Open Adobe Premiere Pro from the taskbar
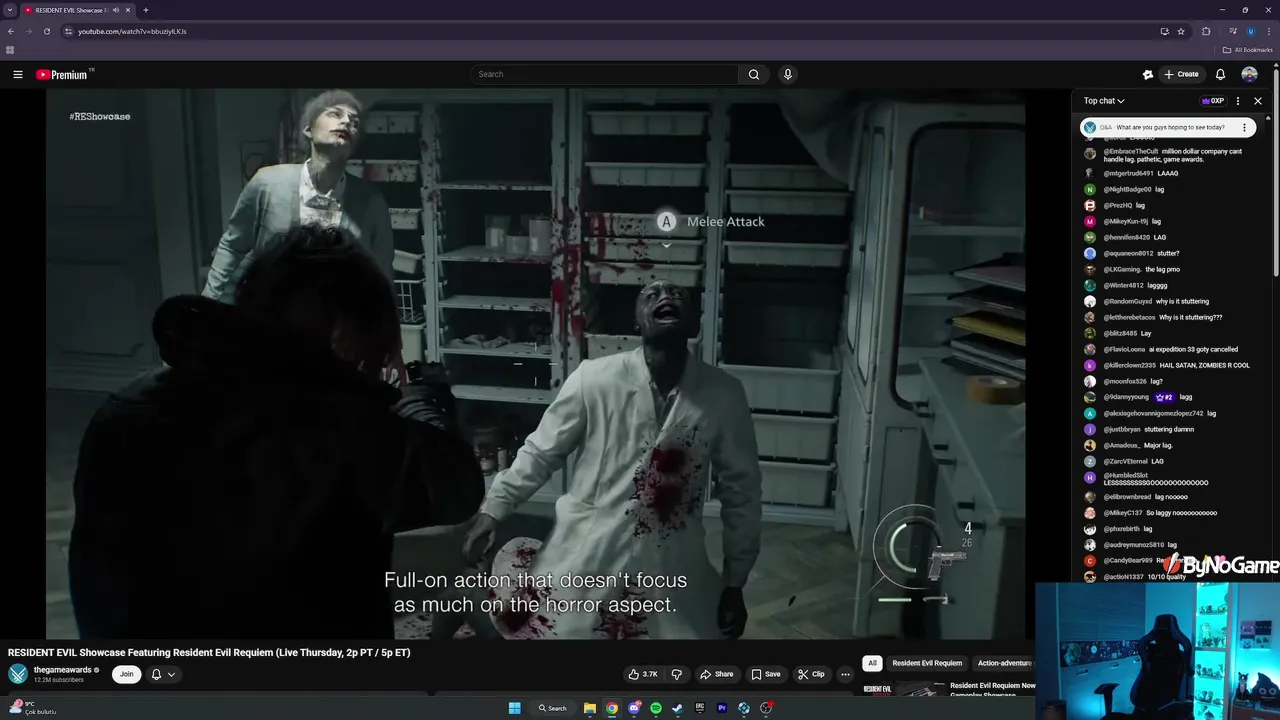Viewport: 1280px width, 720px height. point(722,708)
